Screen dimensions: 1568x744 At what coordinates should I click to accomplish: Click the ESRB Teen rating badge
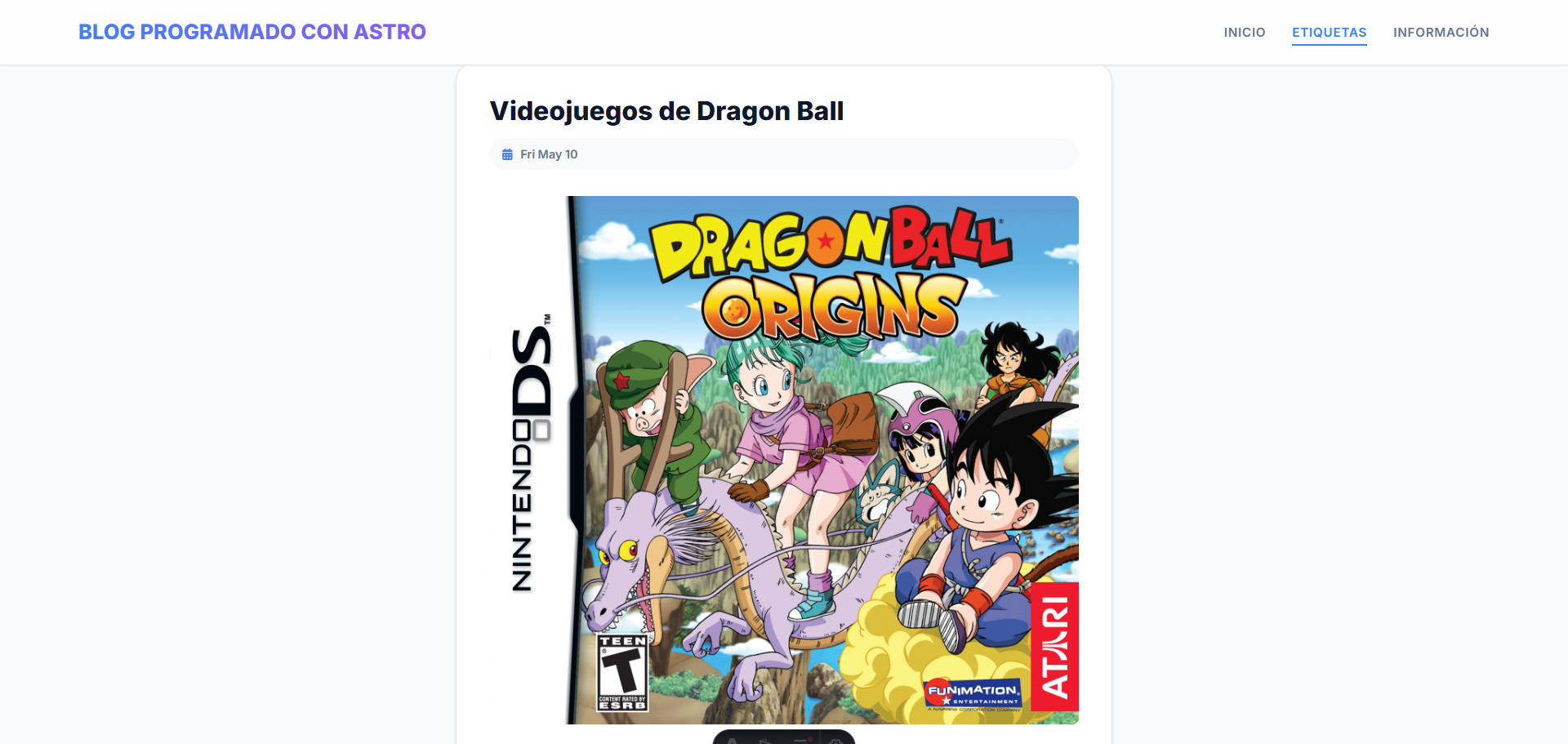tap(622, 673)
